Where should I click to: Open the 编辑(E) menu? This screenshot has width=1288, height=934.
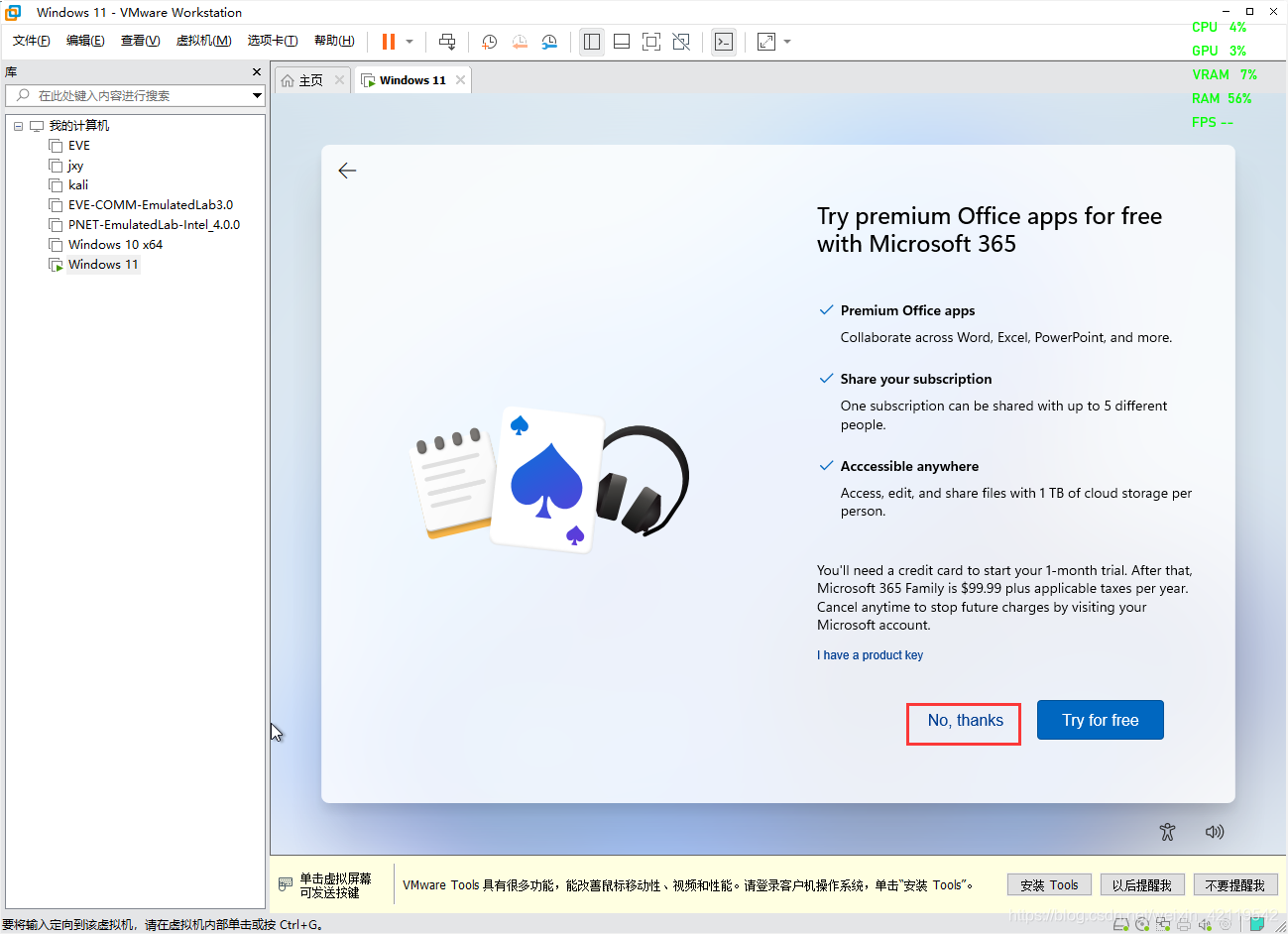coord(85,41)
